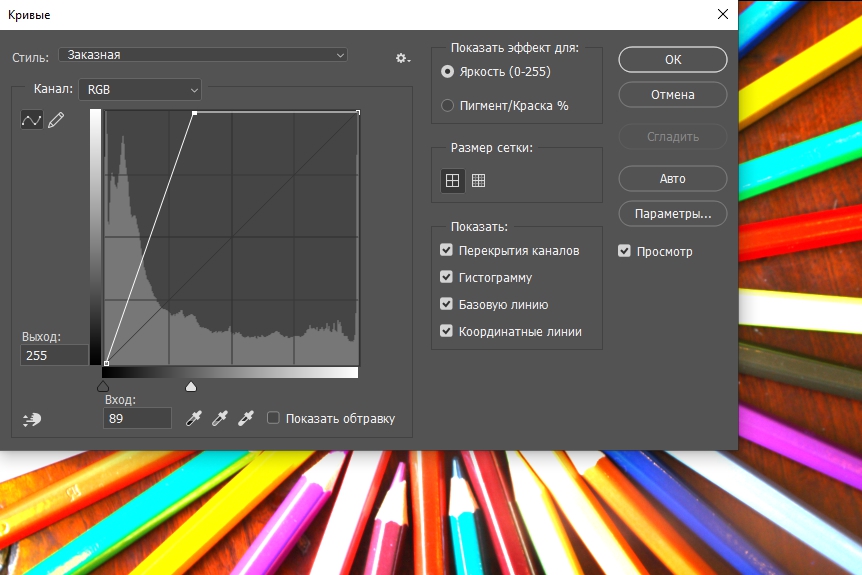Click the white point slider triangle

tap(191, 386)
